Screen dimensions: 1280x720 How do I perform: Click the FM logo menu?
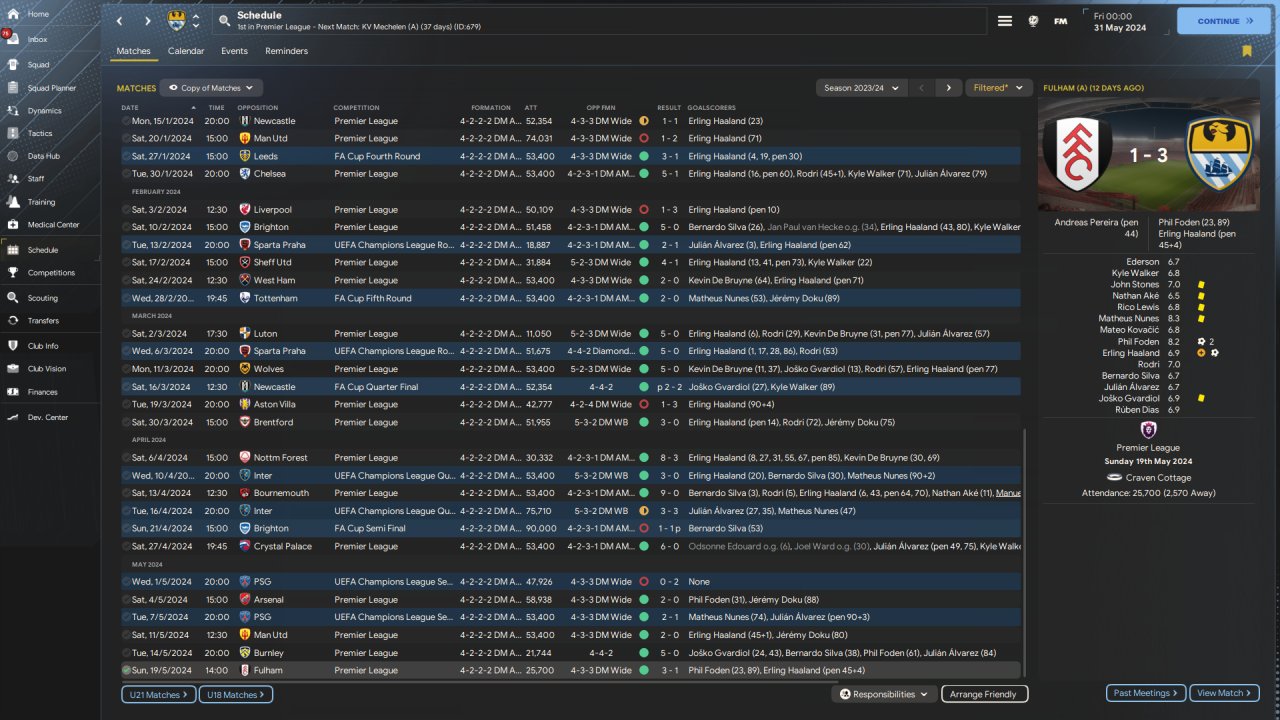pyautogui.click(x=1060, y=21)
